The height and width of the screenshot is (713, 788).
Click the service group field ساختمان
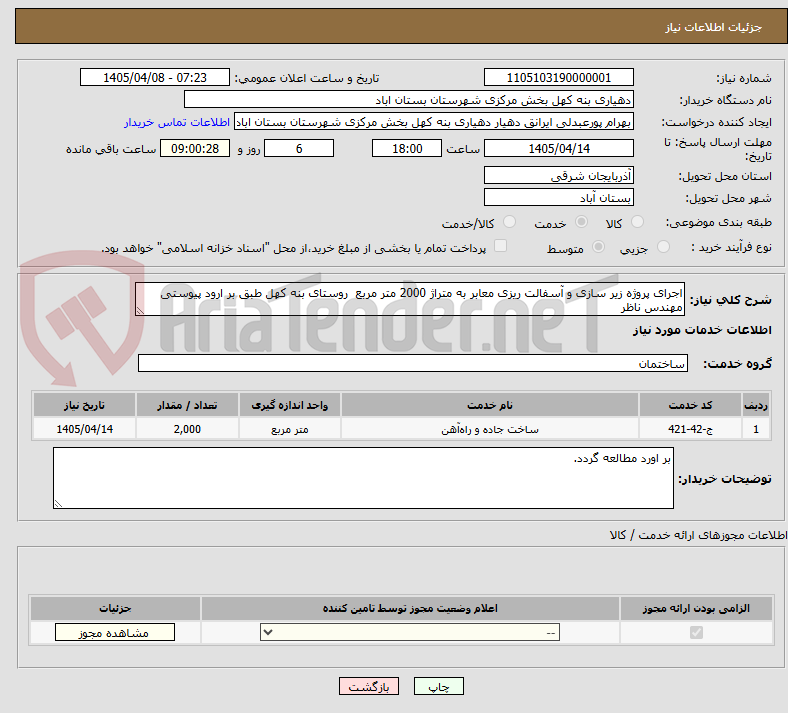(x=413, y=363)
